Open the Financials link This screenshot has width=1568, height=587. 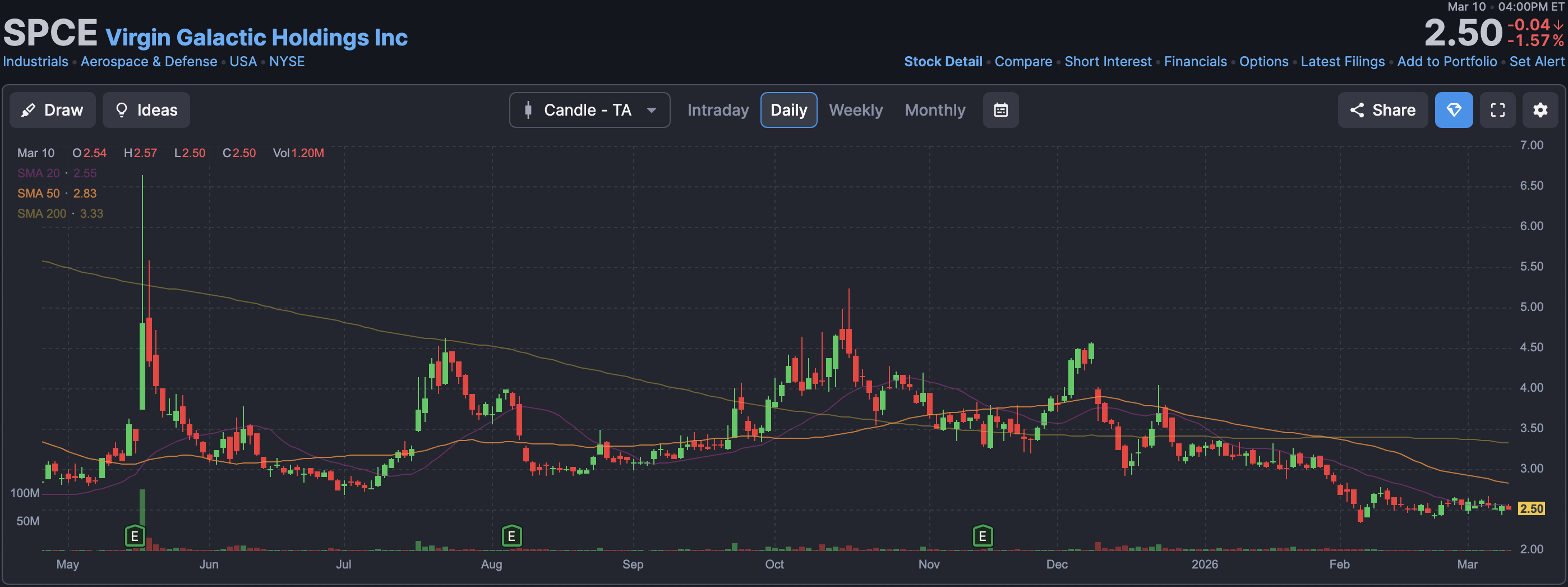(x=1196, y=62)
